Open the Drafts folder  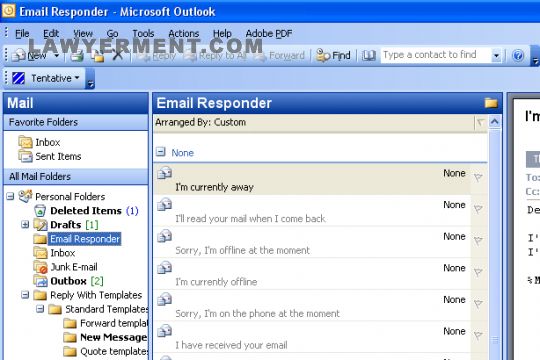click(x=65, y=225)
